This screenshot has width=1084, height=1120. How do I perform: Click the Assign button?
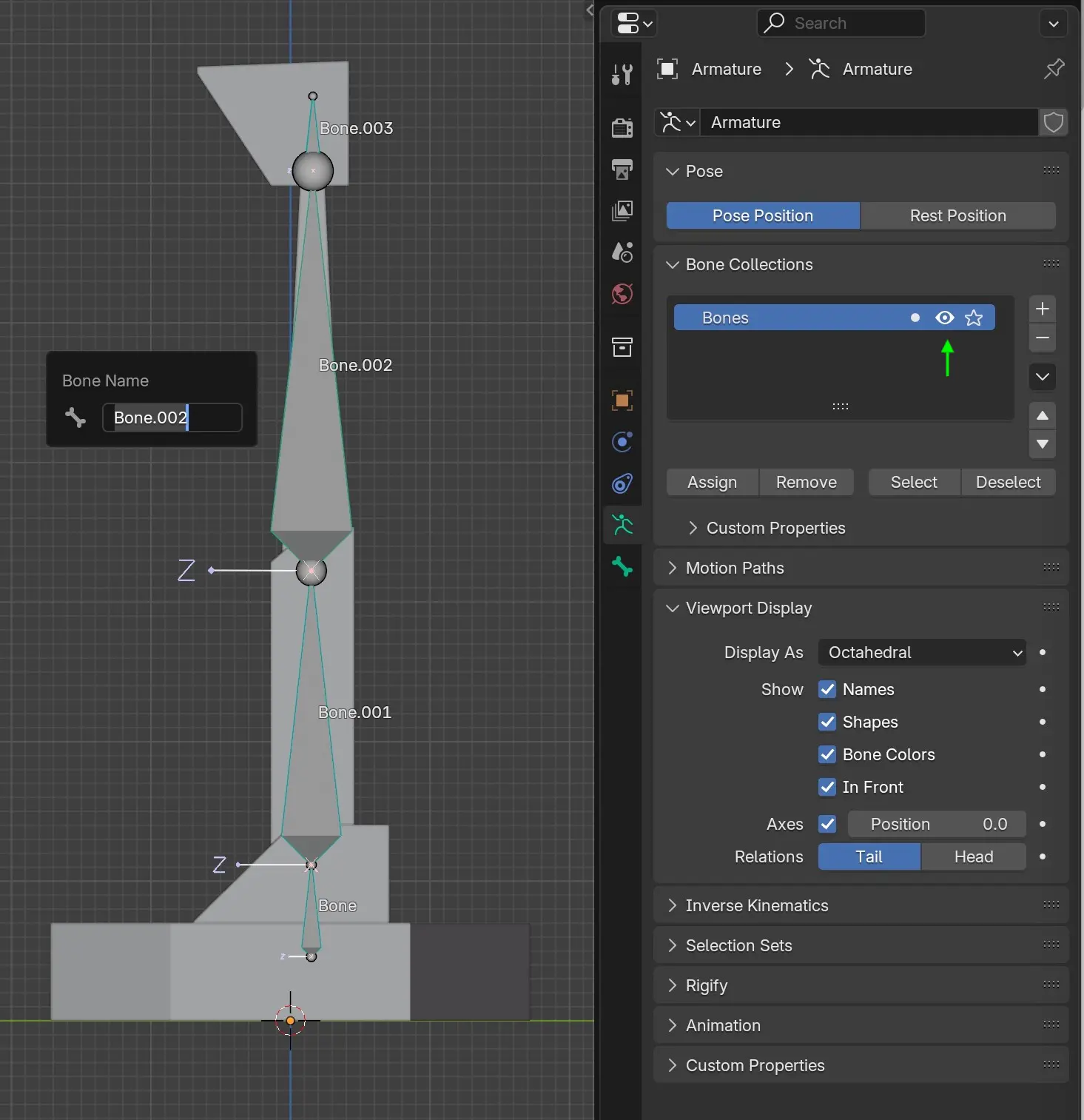[x=712, y=482]
